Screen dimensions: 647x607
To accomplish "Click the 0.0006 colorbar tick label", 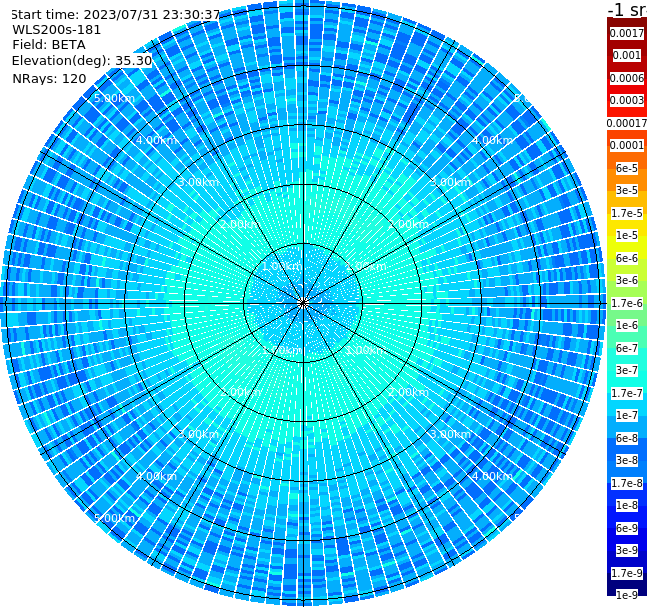I will pos(627,78).
